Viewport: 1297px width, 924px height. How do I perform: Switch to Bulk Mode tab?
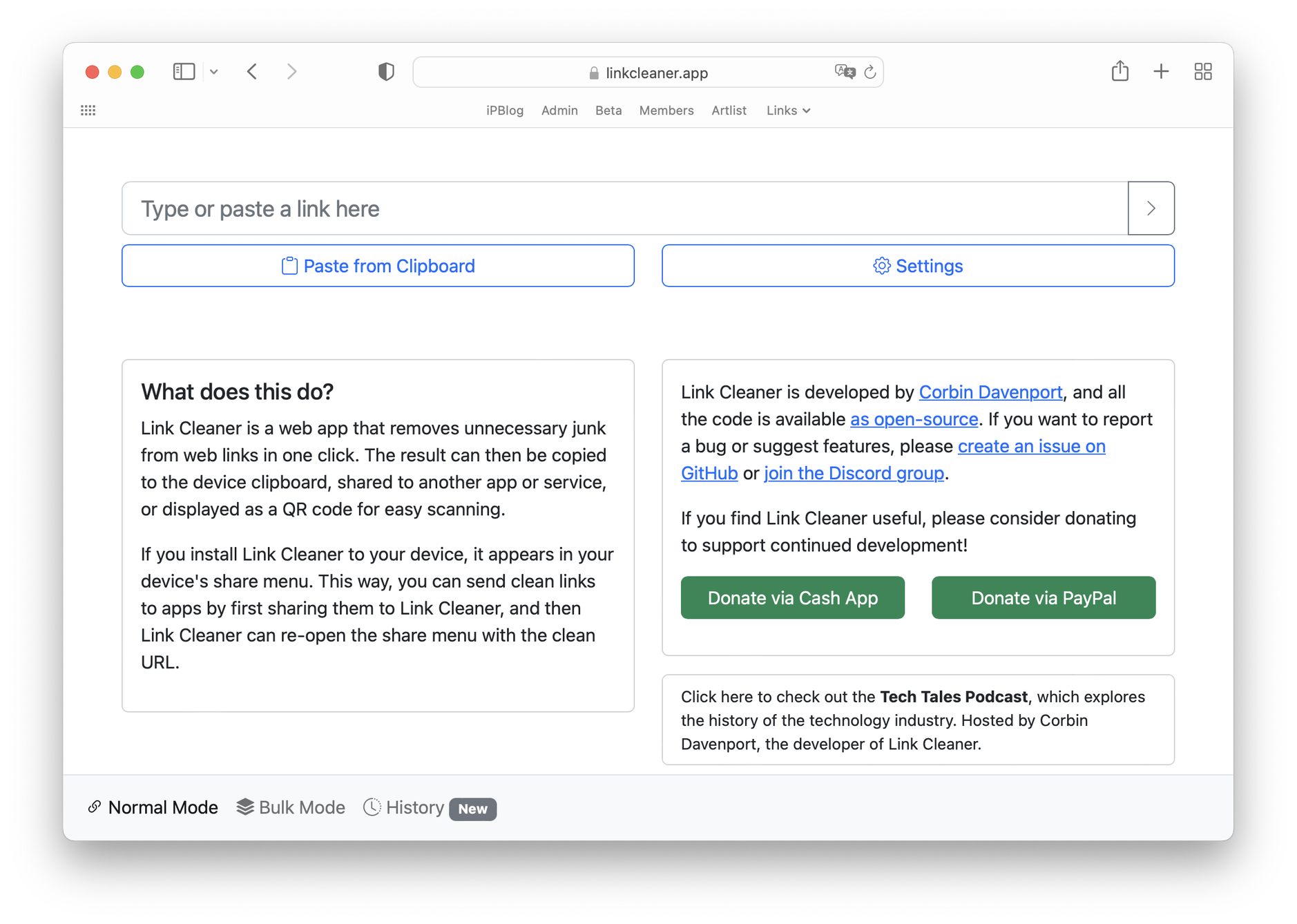[x=291, y=807]
